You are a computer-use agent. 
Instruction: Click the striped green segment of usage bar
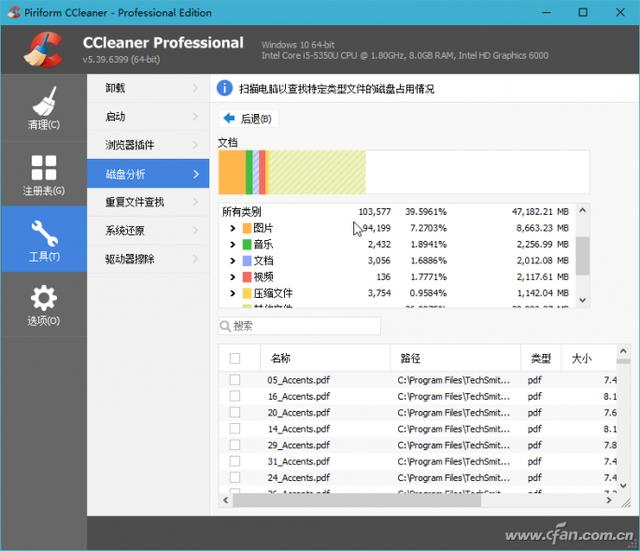coord(317,172)
